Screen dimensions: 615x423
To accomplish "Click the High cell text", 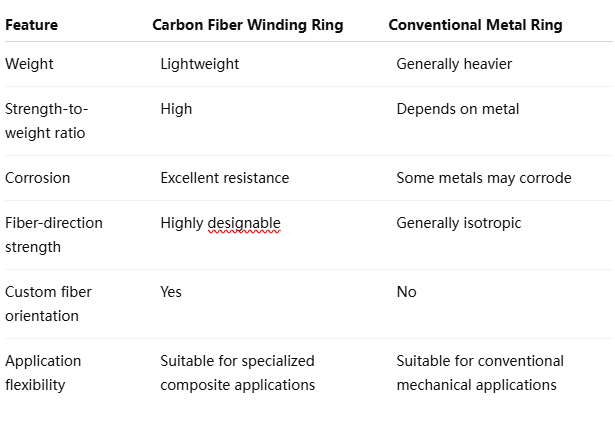I will point(176,109).
